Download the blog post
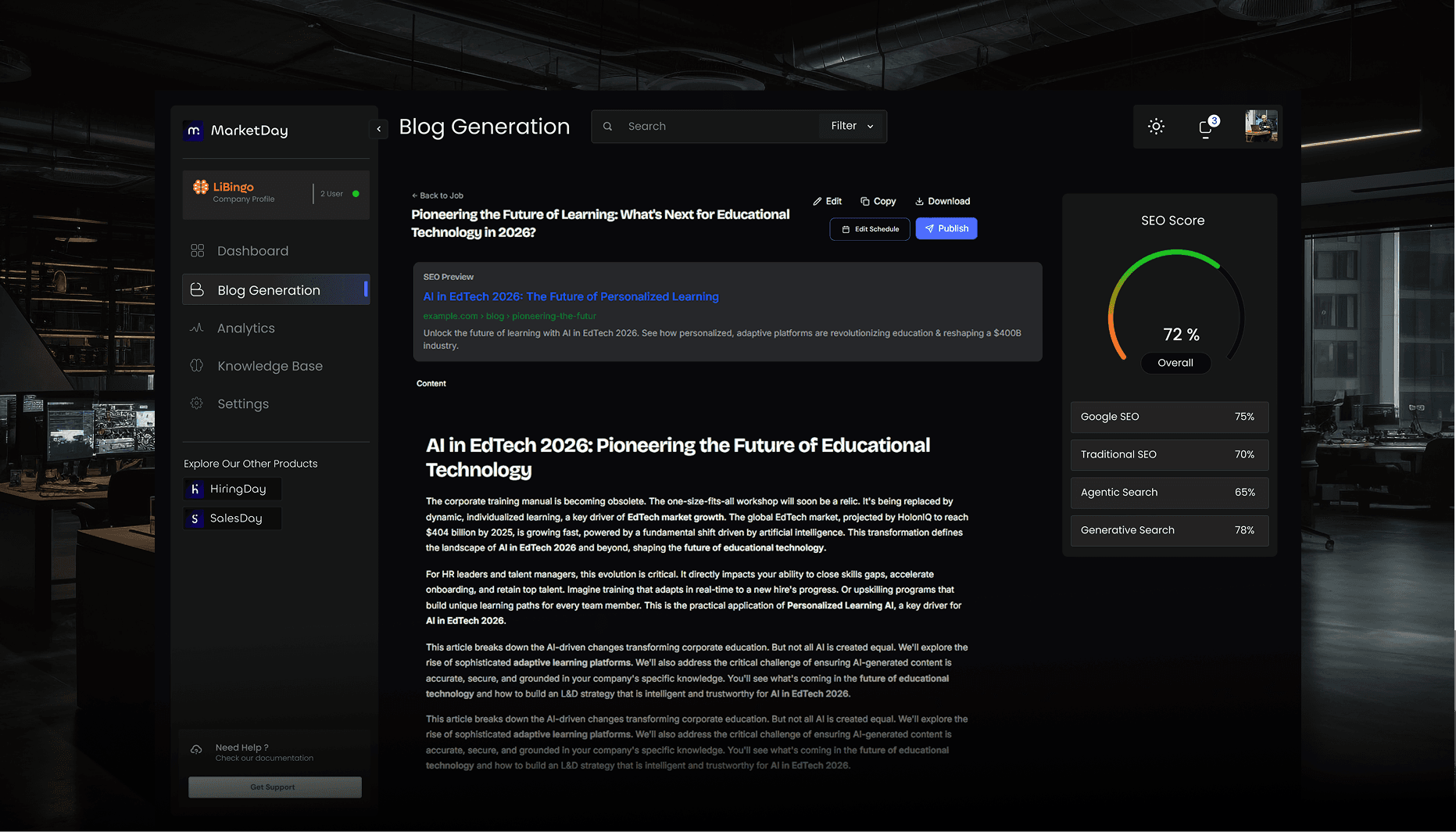This screenshot has height=832, width=1456. click(943, 201)
